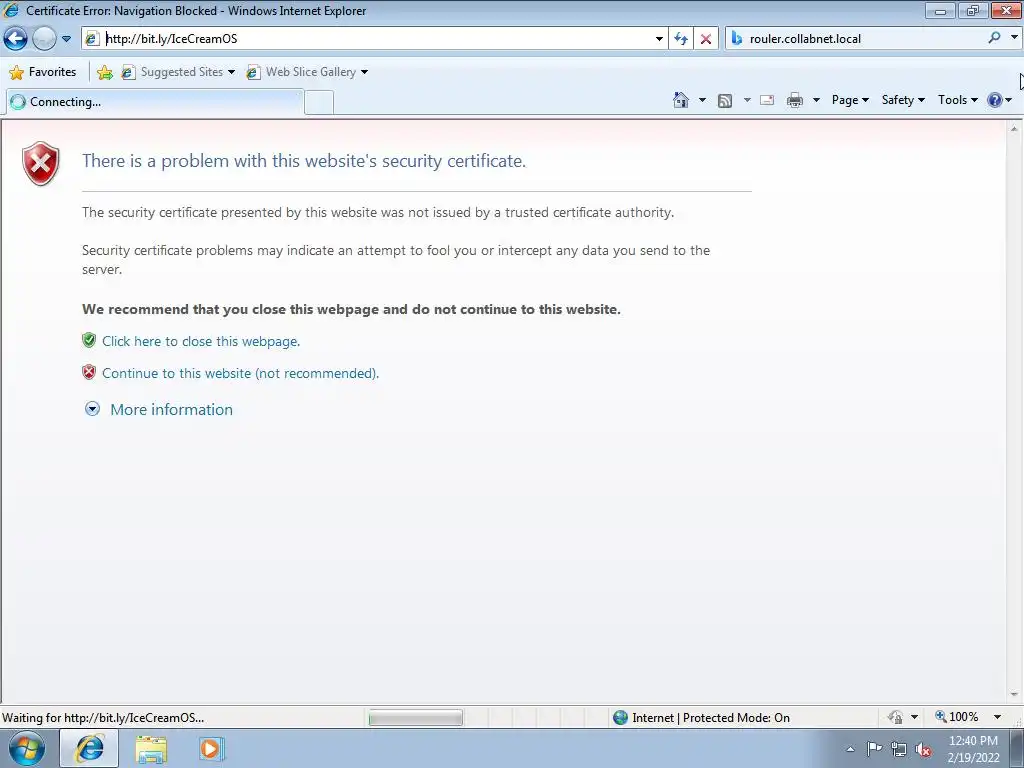
Task: Click the RSS Feeds icon
Action: point(725,100)
